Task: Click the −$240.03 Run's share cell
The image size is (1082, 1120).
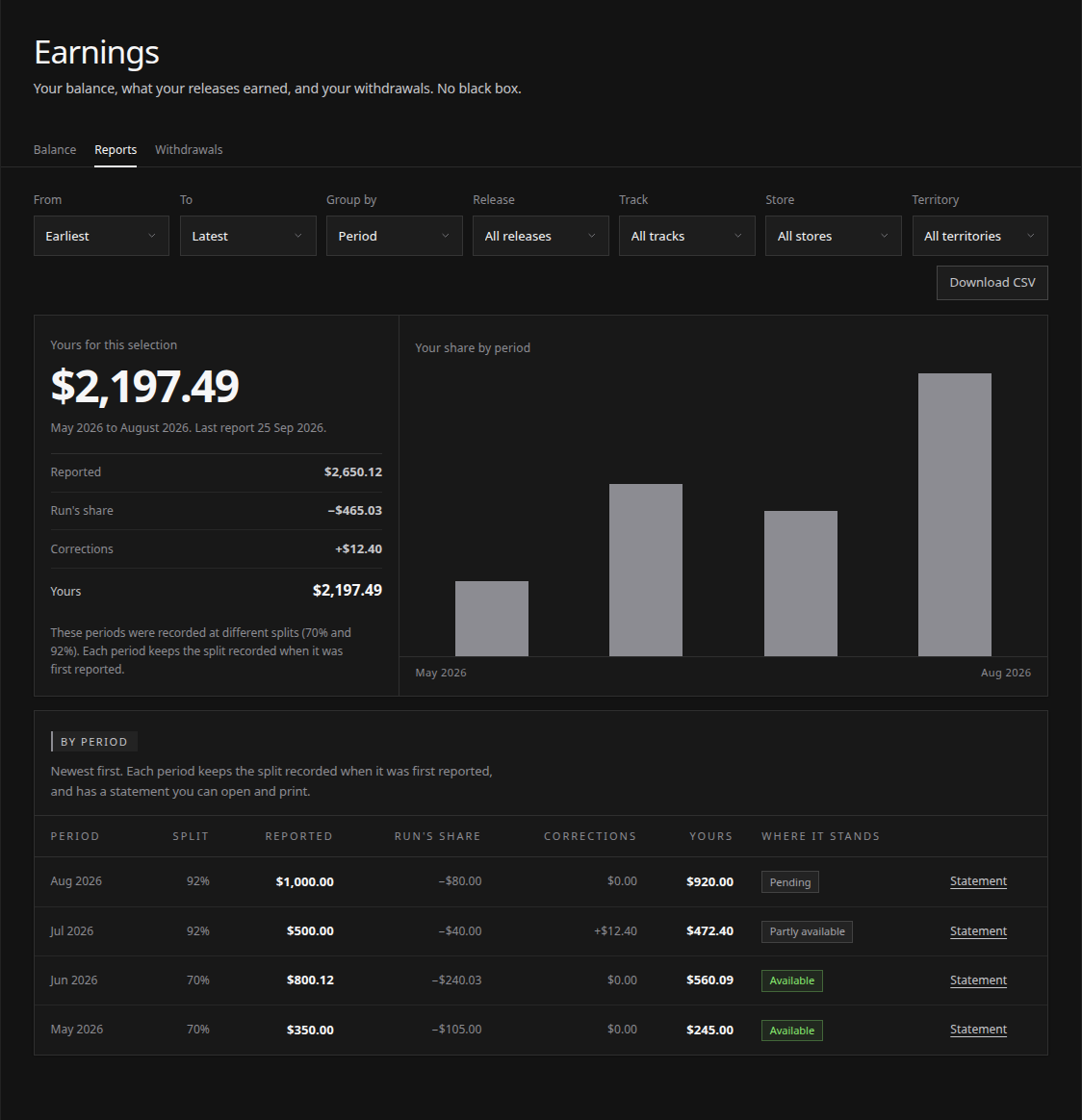Action: (x=456, y=980)
